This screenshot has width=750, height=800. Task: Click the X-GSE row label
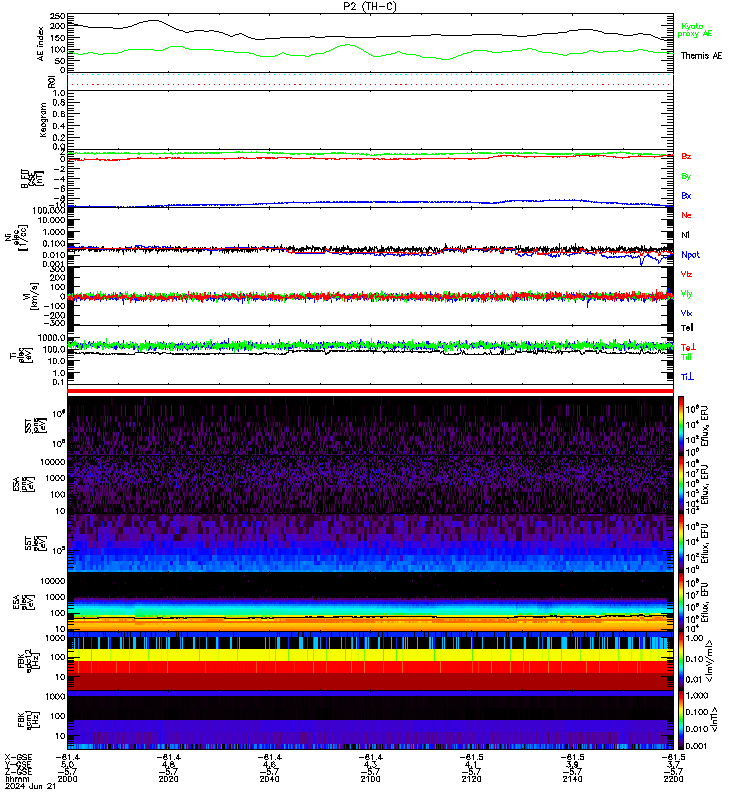18,757
